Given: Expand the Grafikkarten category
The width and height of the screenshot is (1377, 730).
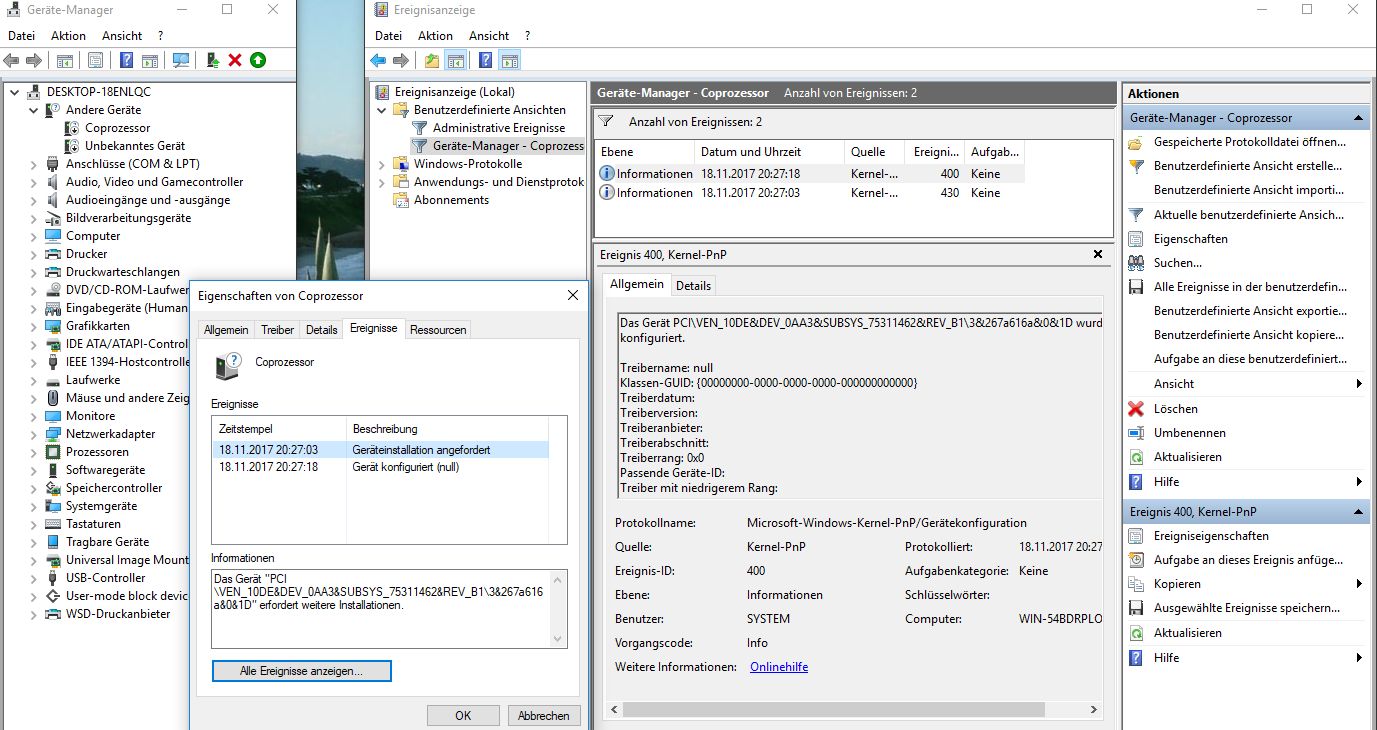Looking at the screenshot, I should 34,326.
